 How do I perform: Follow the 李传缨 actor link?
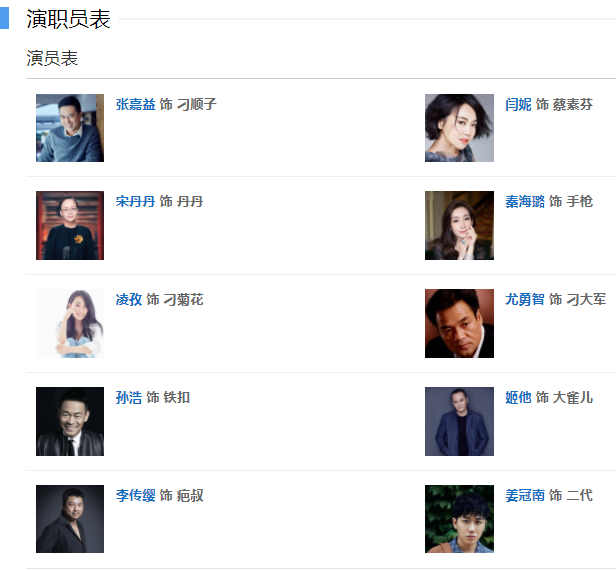click(x=136, y=496)
